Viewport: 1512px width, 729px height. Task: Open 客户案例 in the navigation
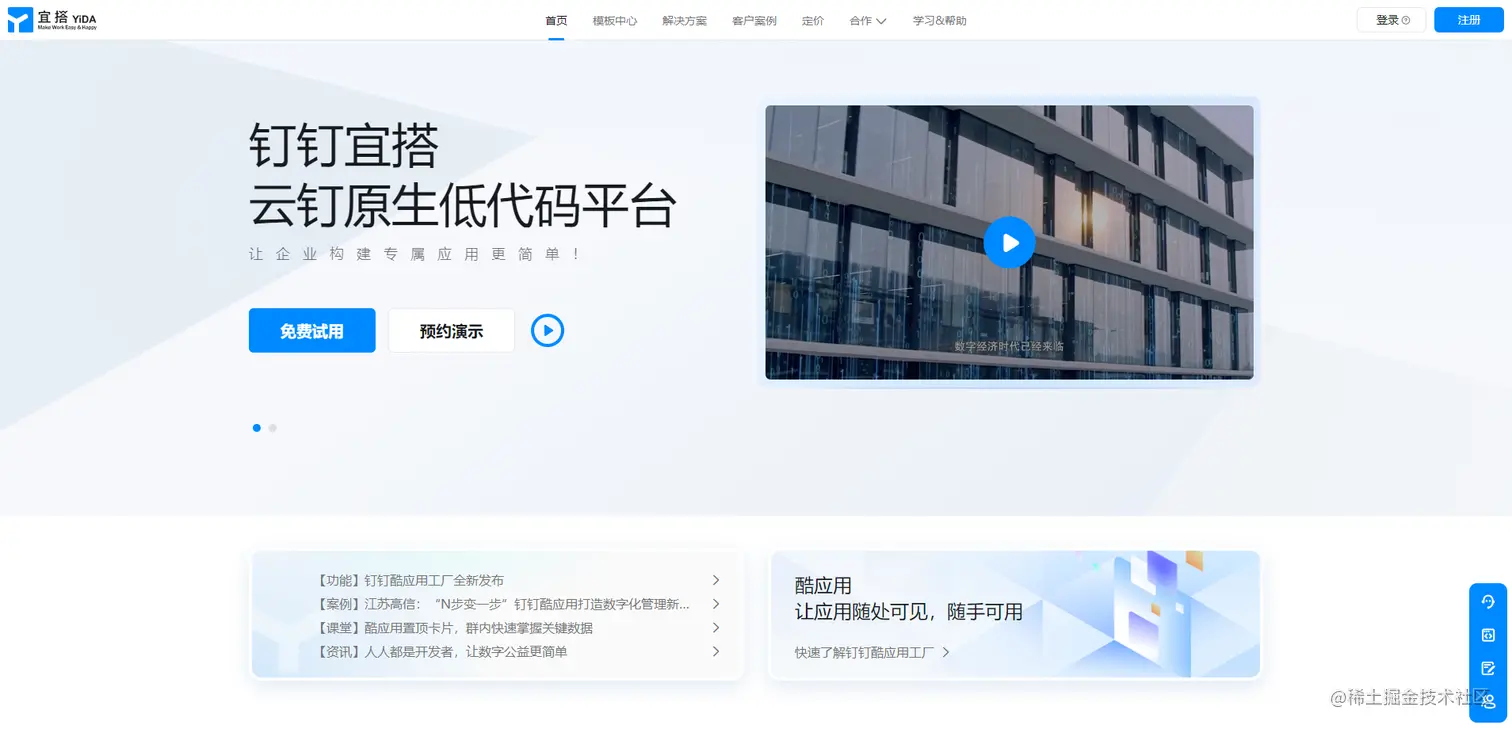click(754, 21)
